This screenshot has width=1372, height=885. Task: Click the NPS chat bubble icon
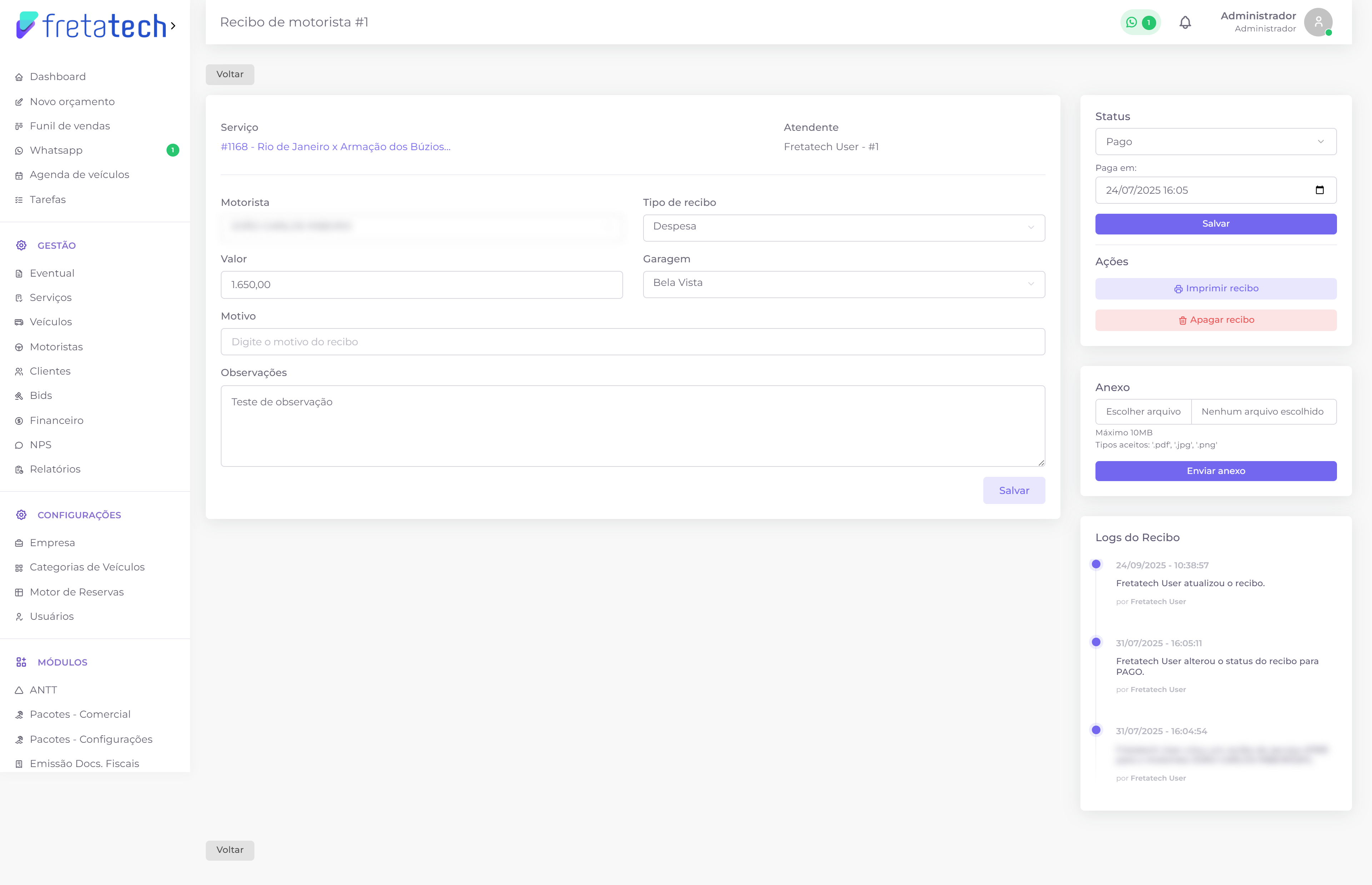pyautogui.click(x=19, y=445)
